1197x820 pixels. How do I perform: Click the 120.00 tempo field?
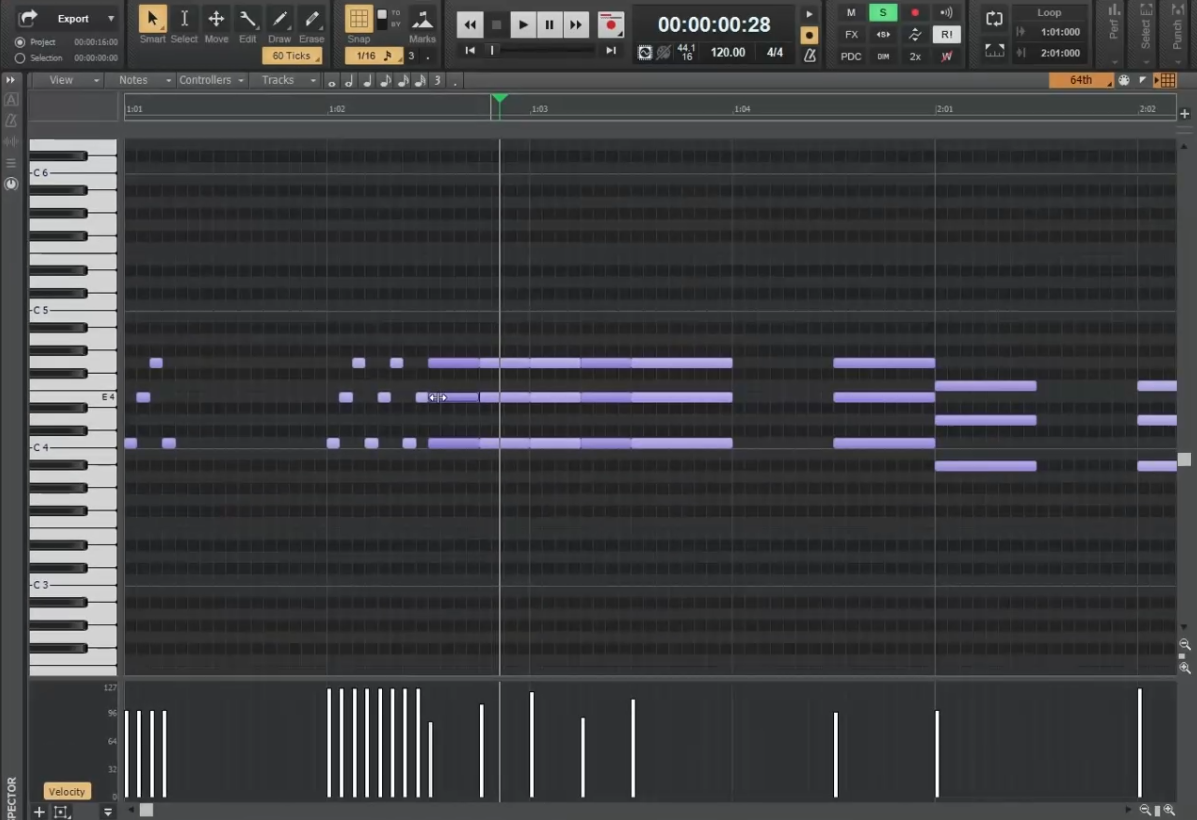pyautogui.click(x=728, y=53)
